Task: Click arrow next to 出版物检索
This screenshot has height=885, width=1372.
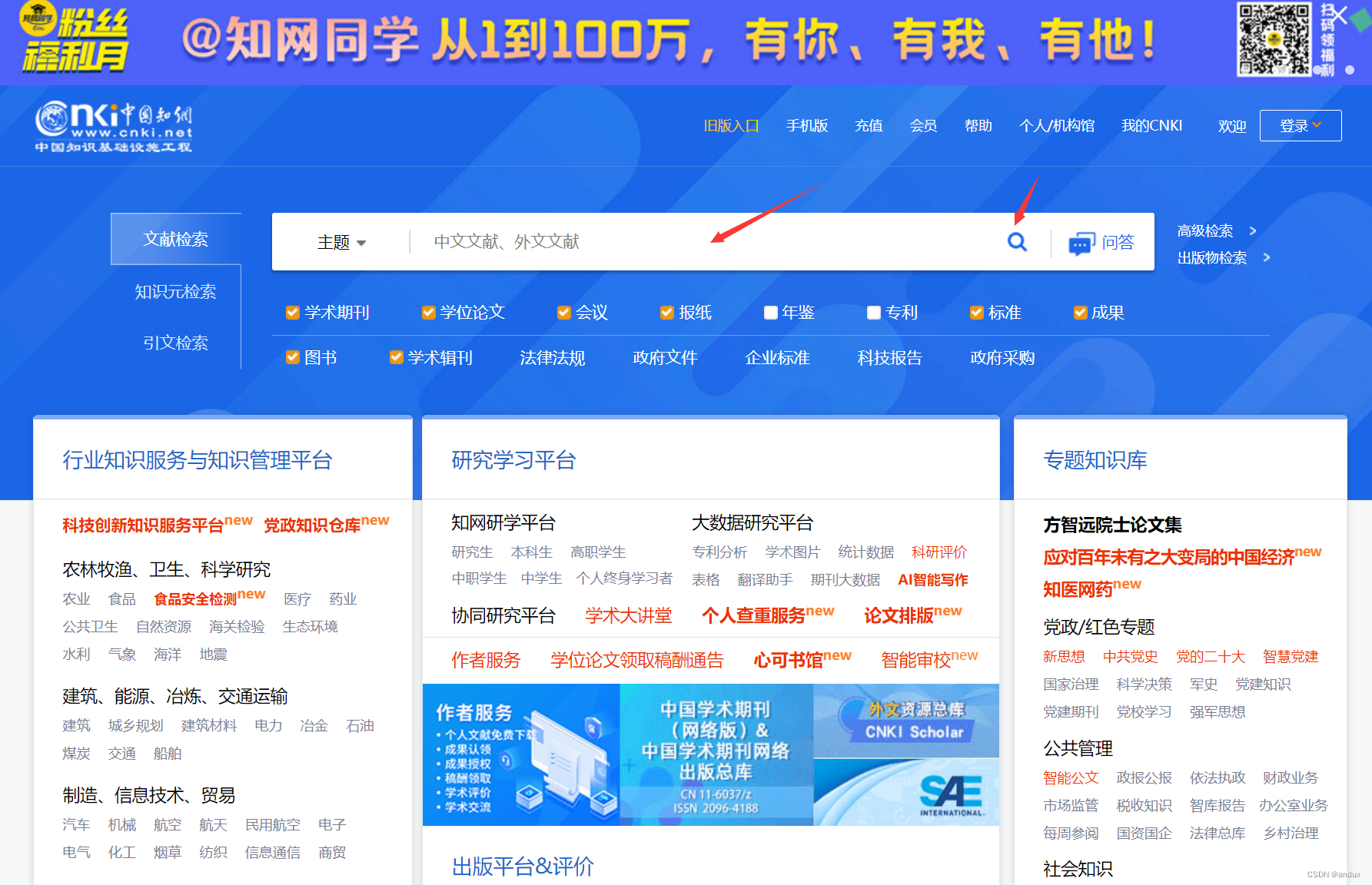Action: tap(1267, 257)
